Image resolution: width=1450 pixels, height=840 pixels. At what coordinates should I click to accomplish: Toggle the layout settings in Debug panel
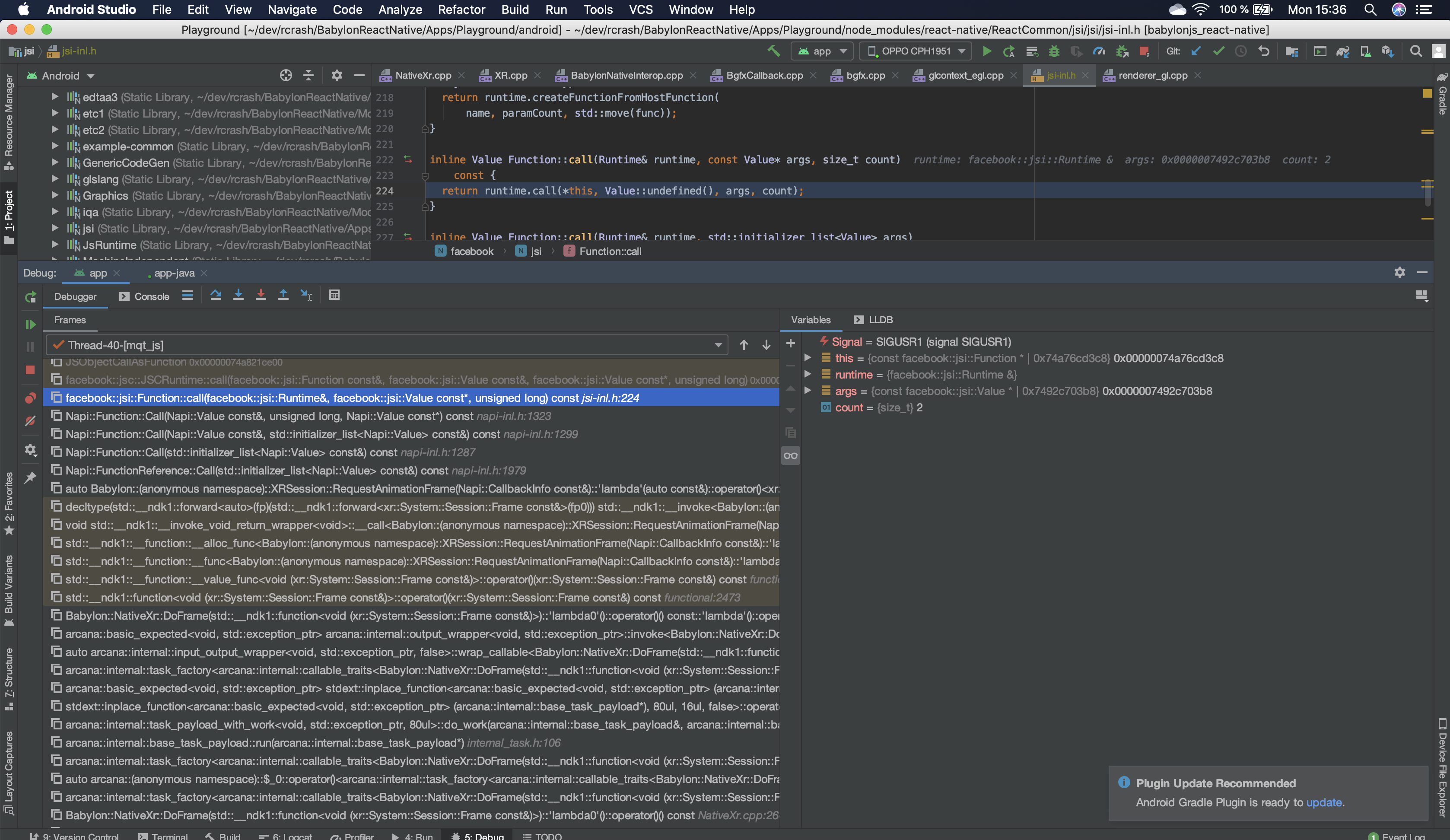(1423, 296)
